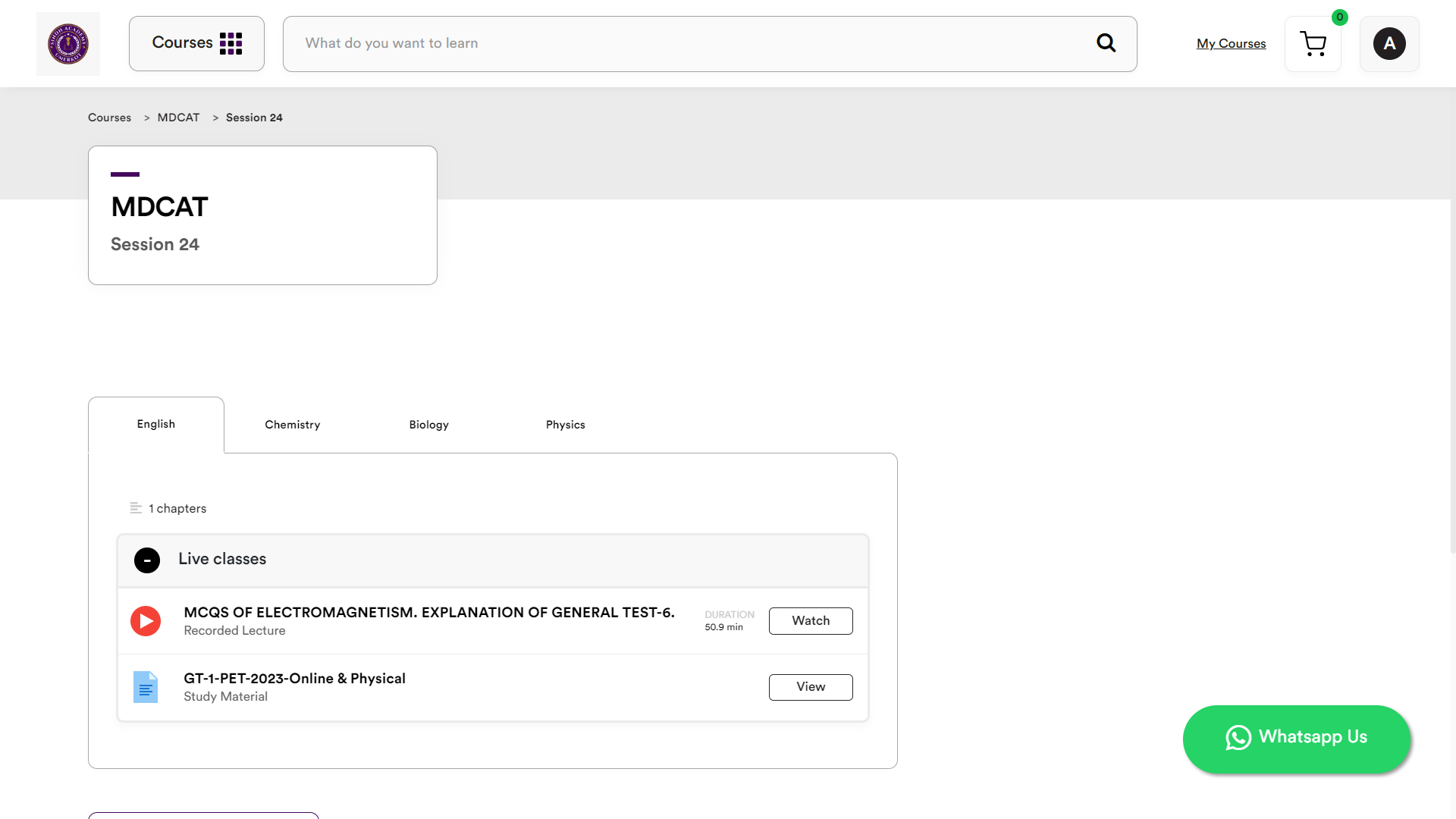Open My Courses link
The width and height of the screenshot is (1456, 819).
pos(1231,44)
